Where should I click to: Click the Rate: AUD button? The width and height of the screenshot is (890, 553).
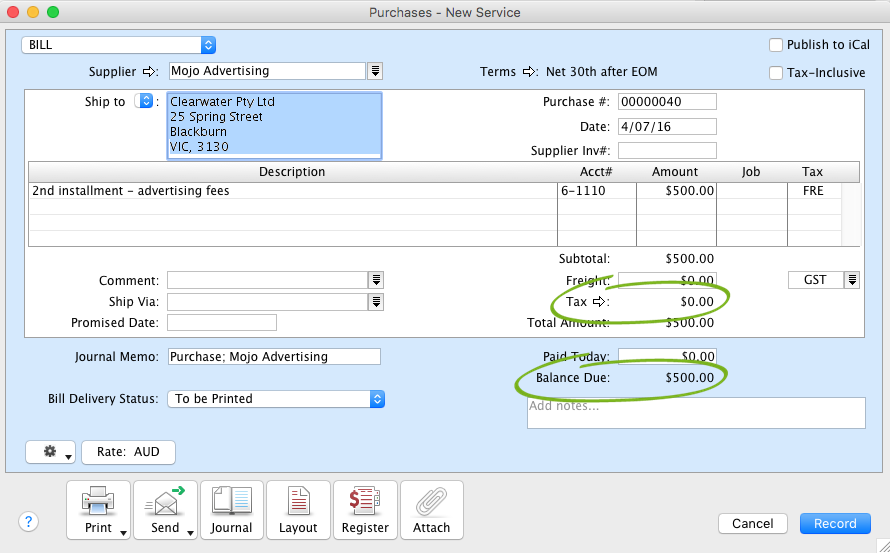(128, 452)
